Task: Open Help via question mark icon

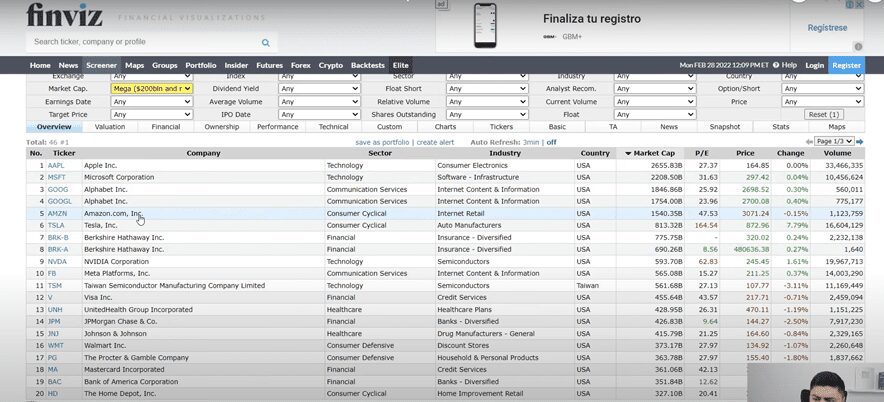Action: 774,65
